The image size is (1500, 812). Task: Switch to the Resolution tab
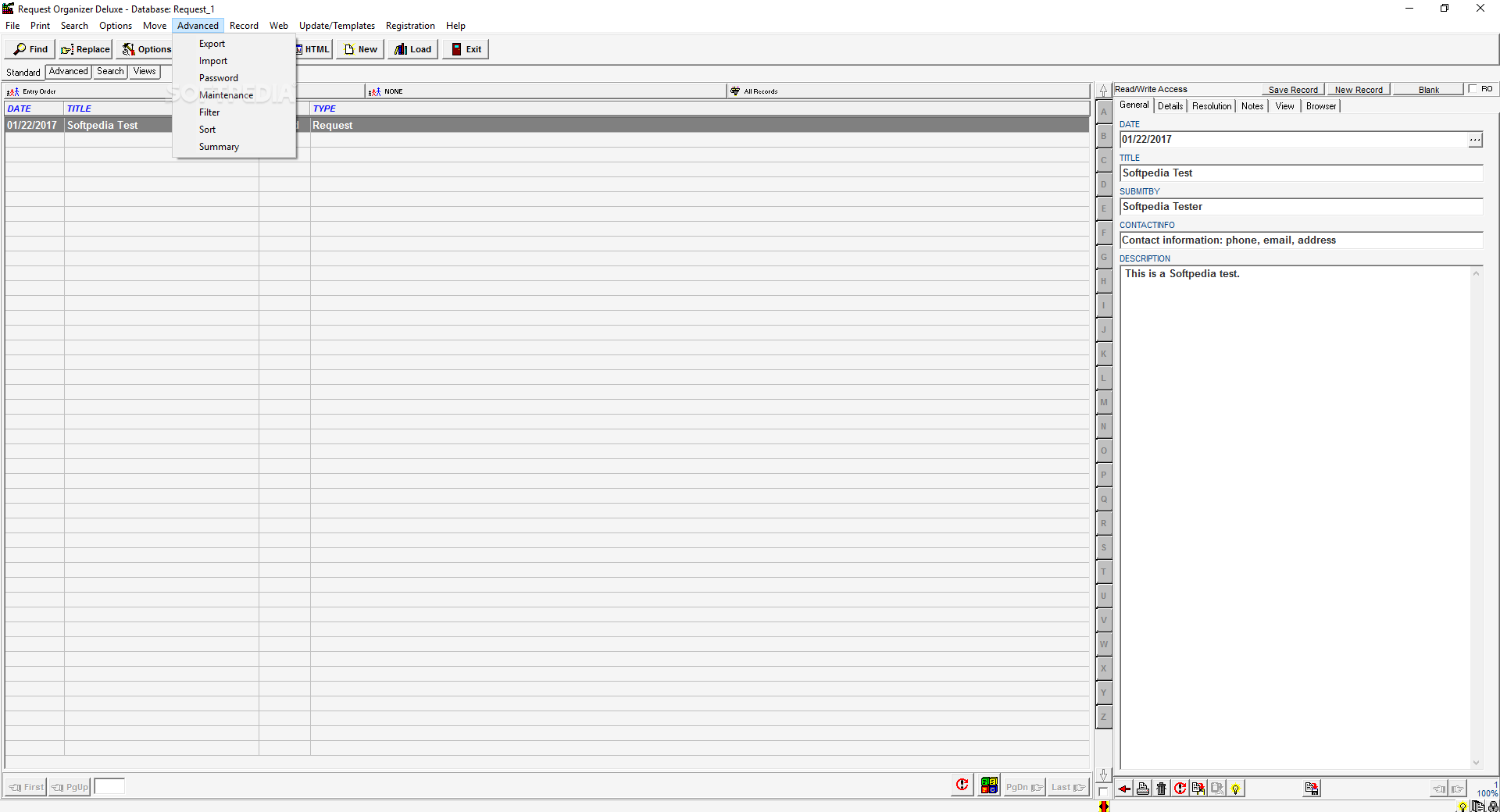(x=1212, y=106)
